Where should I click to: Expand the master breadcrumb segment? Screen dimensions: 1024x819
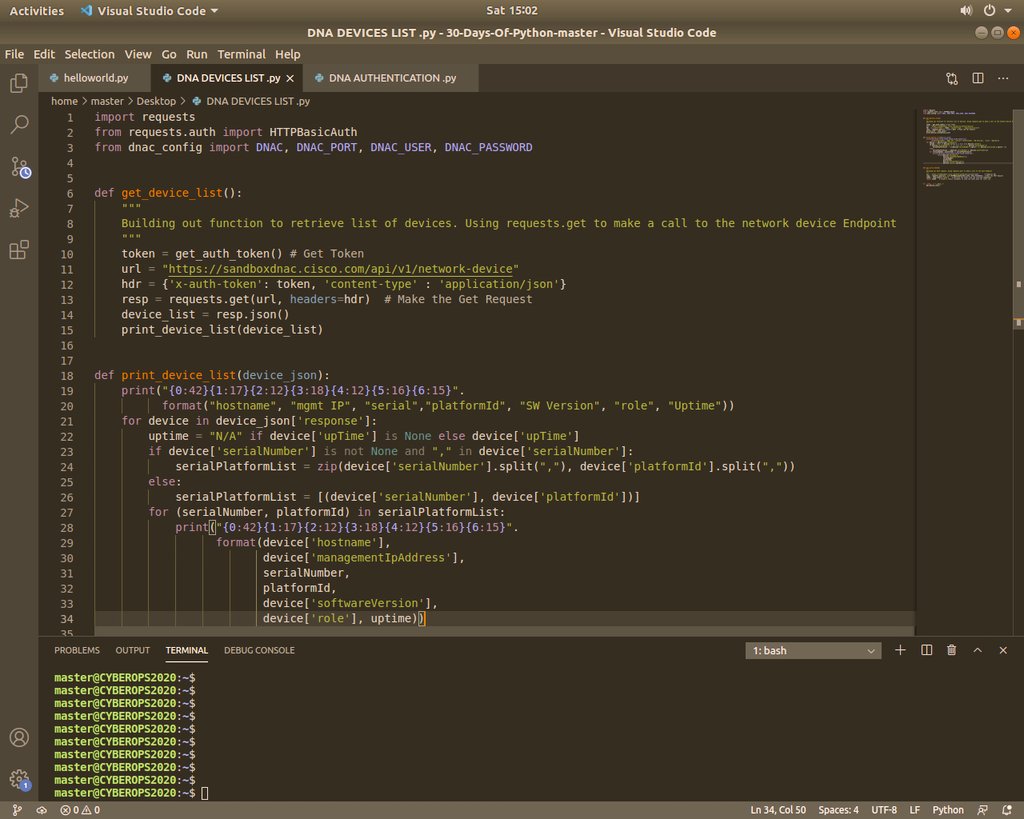107,101
